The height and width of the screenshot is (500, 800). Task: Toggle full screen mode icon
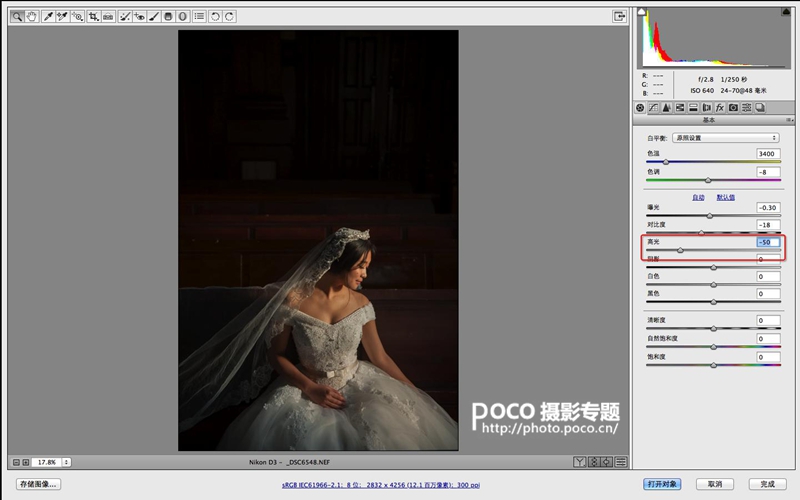click(x=619, y=16)
